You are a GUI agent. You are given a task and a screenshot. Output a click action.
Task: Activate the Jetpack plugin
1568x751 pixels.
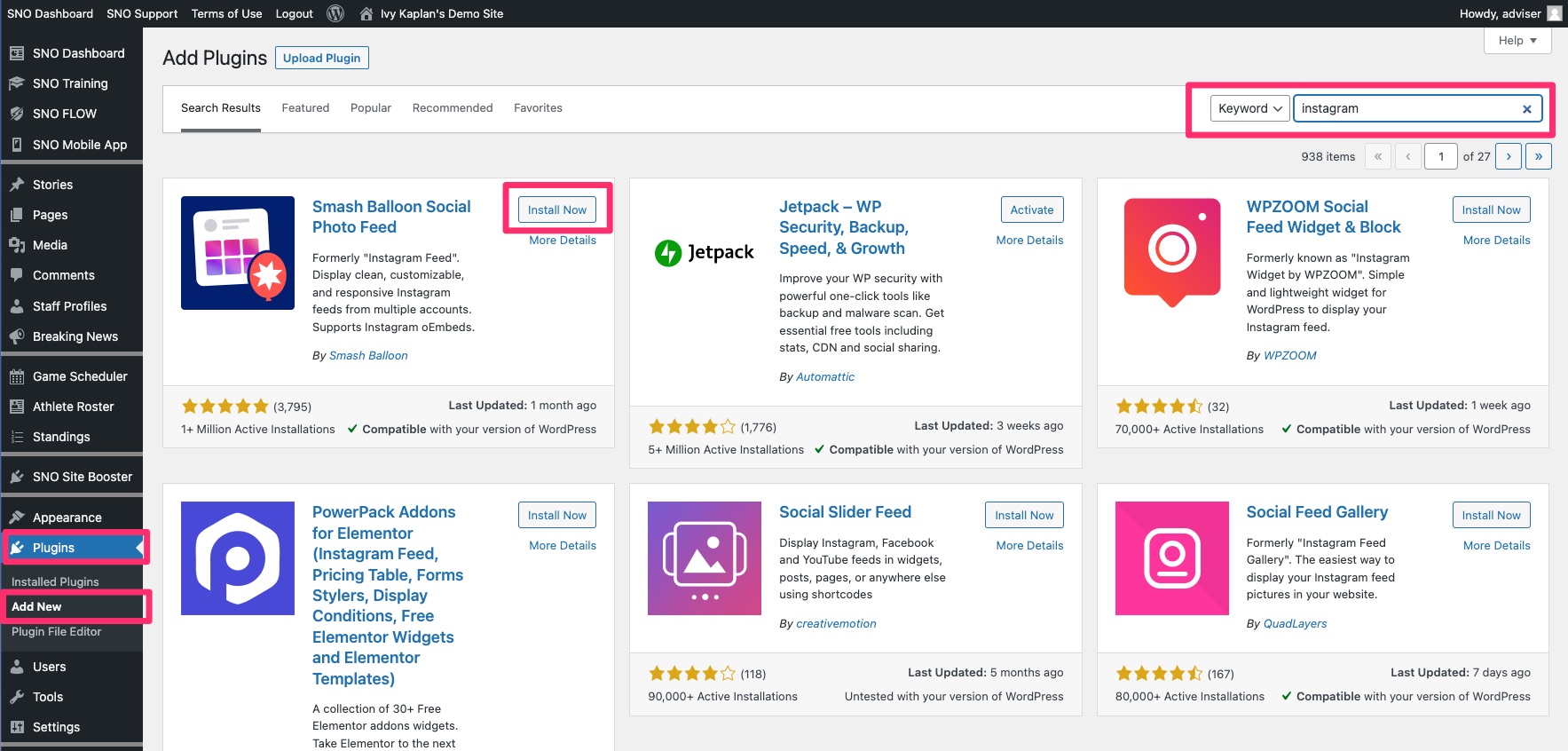coord(1032,209)
